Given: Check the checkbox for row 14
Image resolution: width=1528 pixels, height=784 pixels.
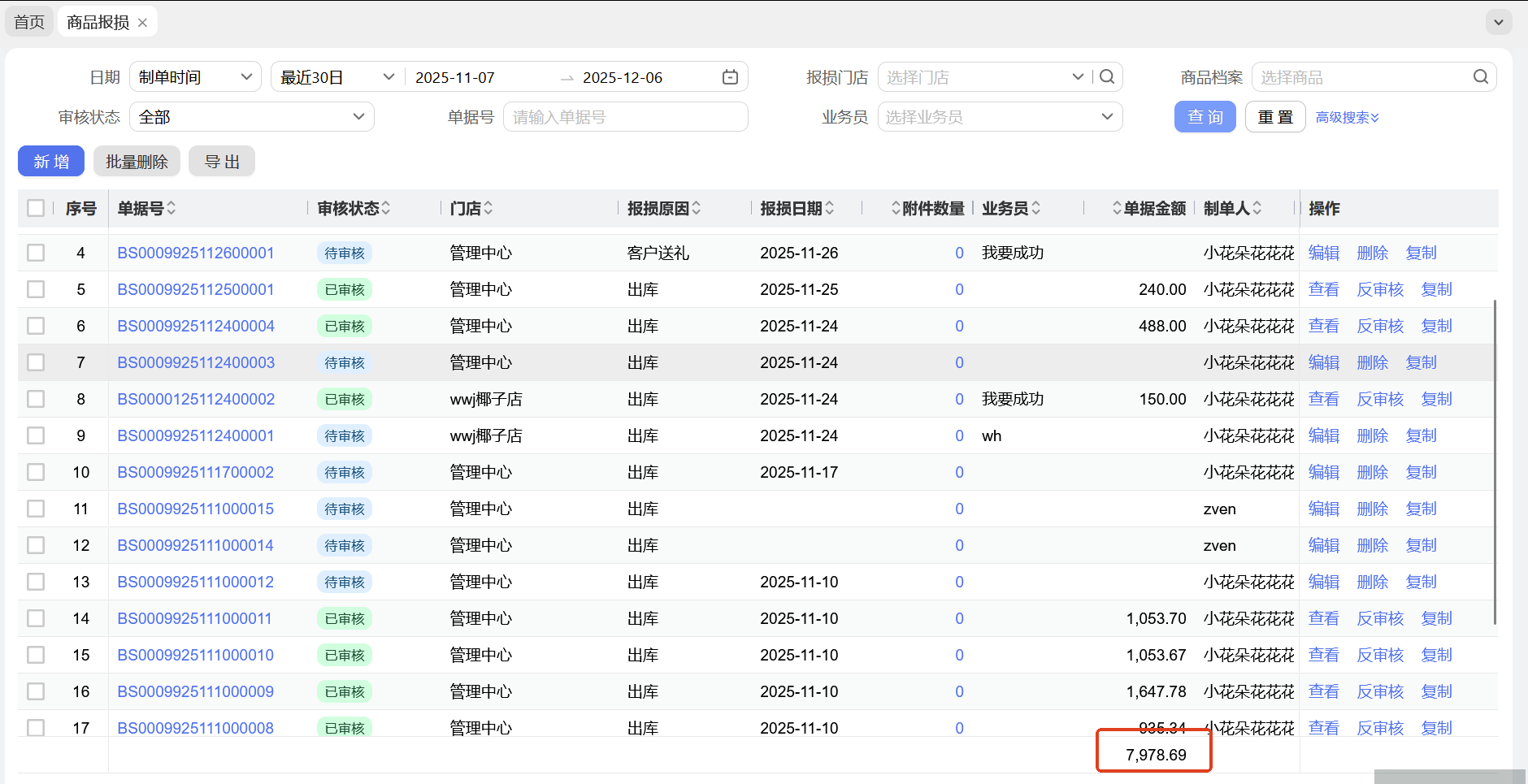Looking at the screenshot, I should (x=36, y=618).
